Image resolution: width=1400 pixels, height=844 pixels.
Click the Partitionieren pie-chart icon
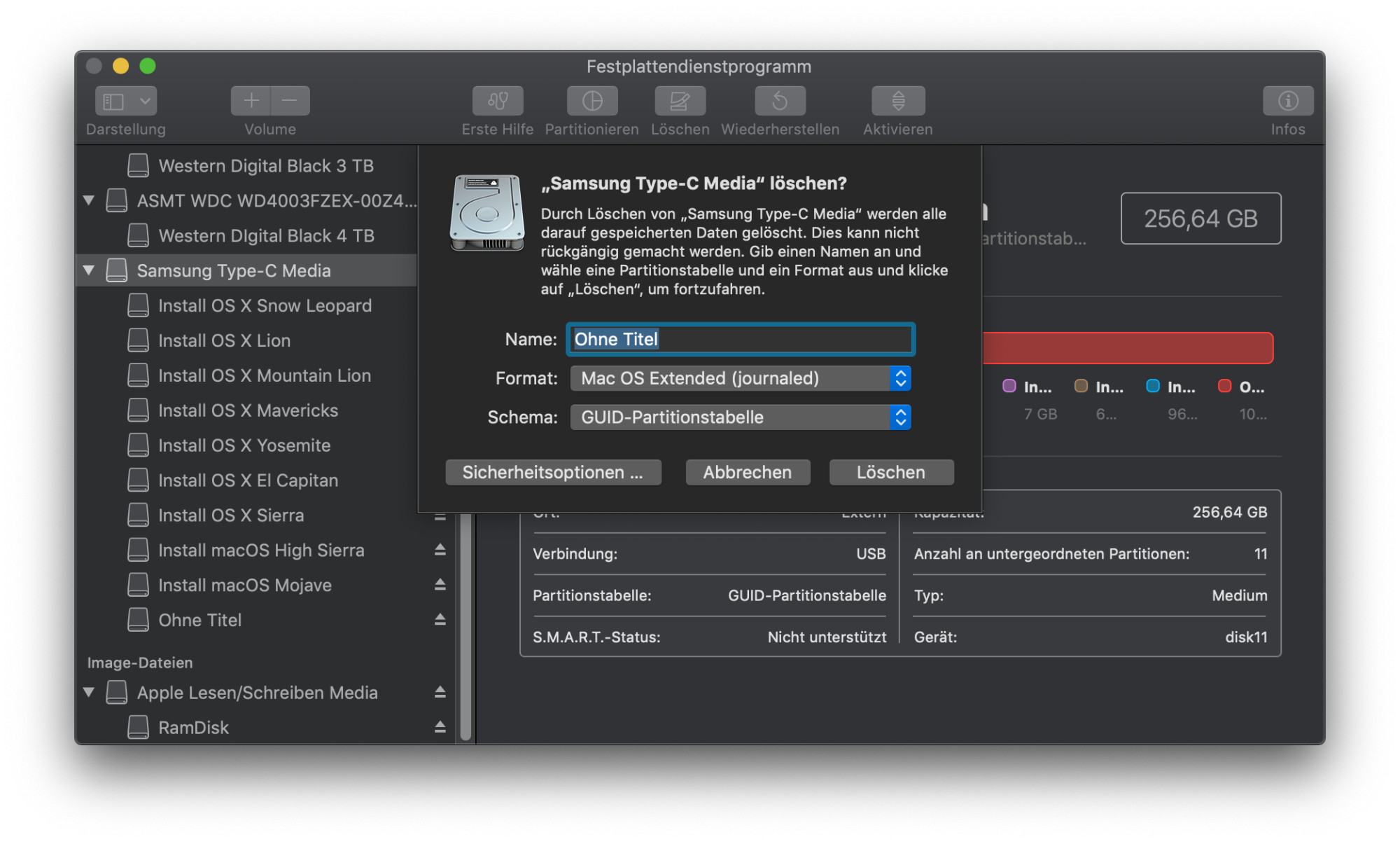tap(592, 101)
